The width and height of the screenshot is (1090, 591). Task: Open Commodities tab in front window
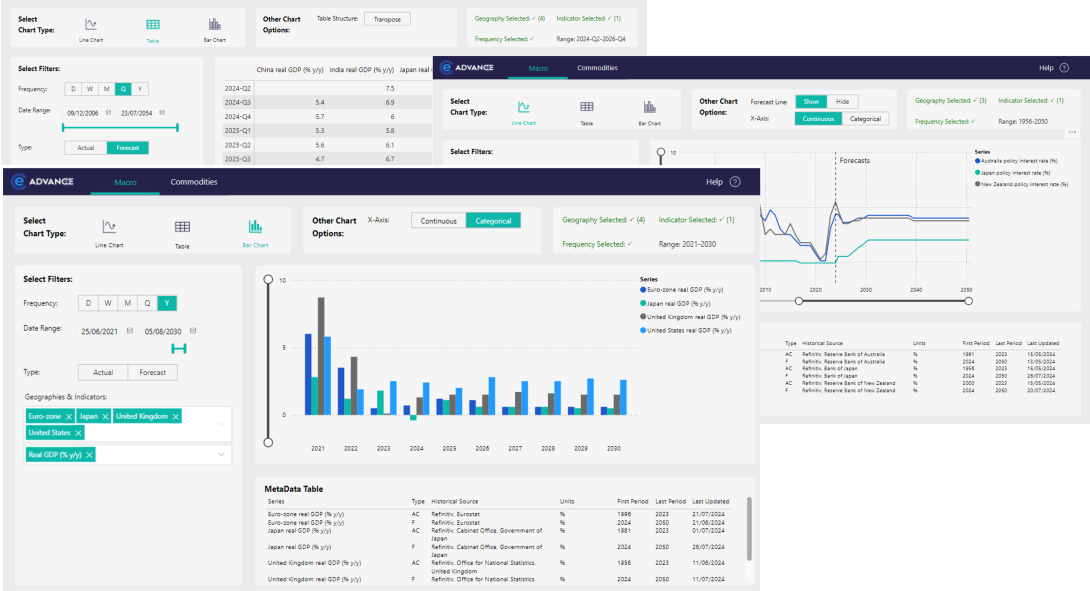pos(194,182)
